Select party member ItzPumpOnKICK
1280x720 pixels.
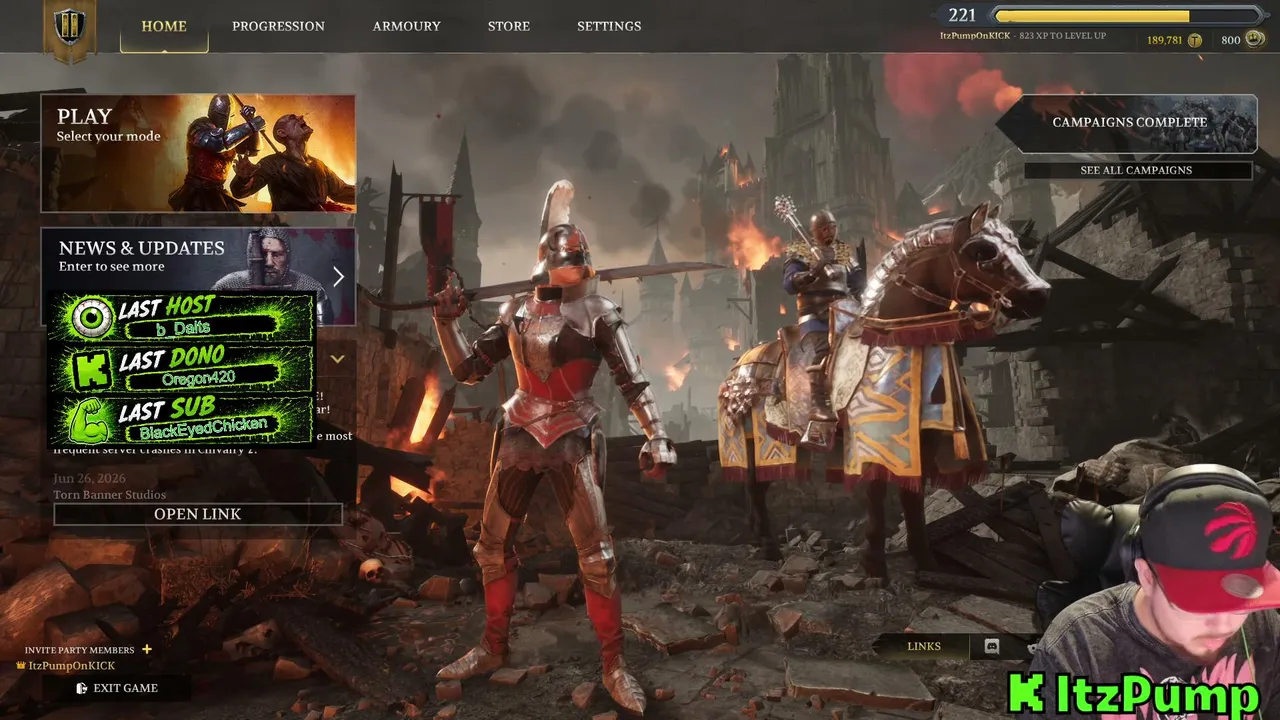pyautogui.click(x=72, y=666)
